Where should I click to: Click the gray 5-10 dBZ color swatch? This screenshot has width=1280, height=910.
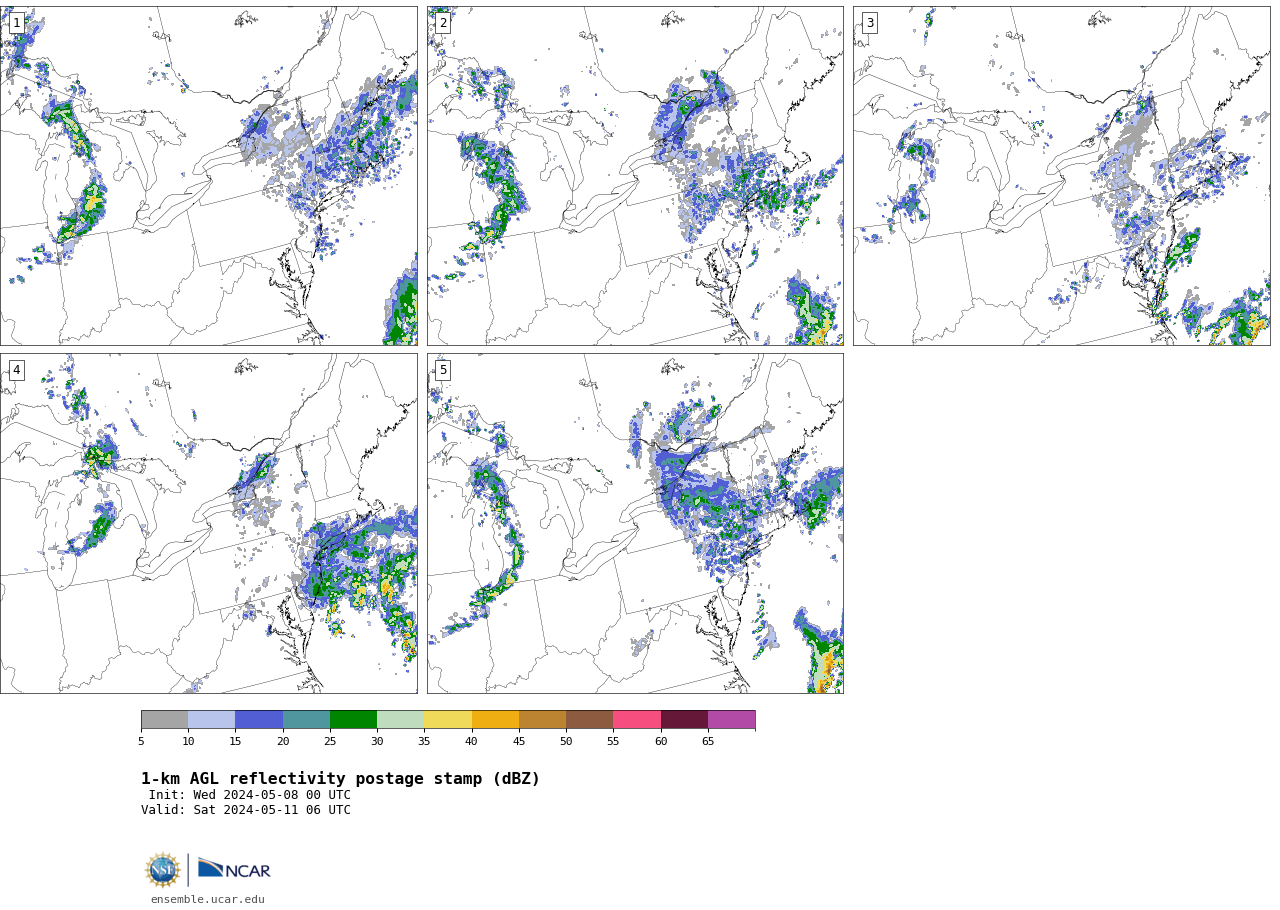[x=164, y=720]
